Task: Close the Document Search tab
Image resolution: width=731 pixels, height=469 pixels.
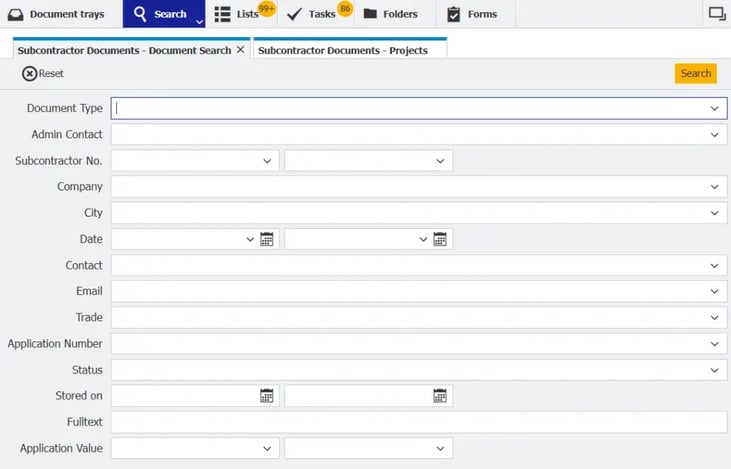Action: point(241,49)
